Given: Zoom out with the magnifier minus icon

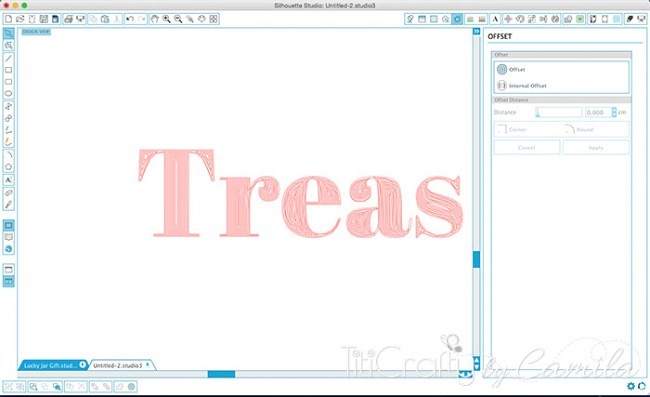Looking at the screenshot, I should [178, 19].
